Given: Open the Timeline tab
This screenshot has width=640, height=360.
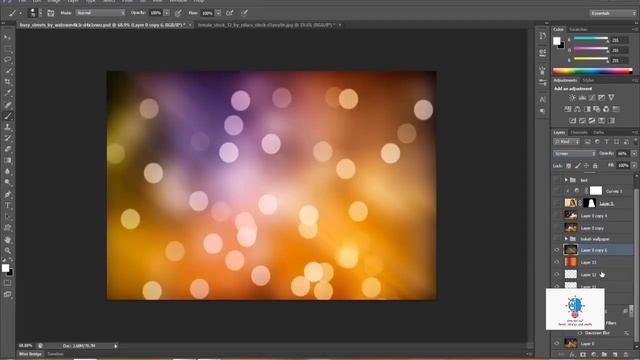Looking at the screenshot, I should 56,354.
